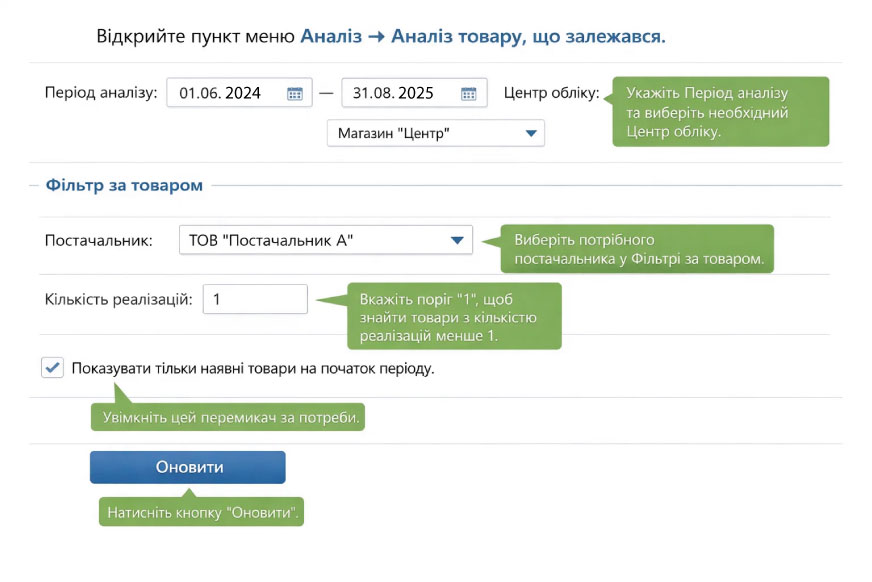Click the Період аналізу hint callout
This screenshot has height=582, width=872.
pos(720,113)
